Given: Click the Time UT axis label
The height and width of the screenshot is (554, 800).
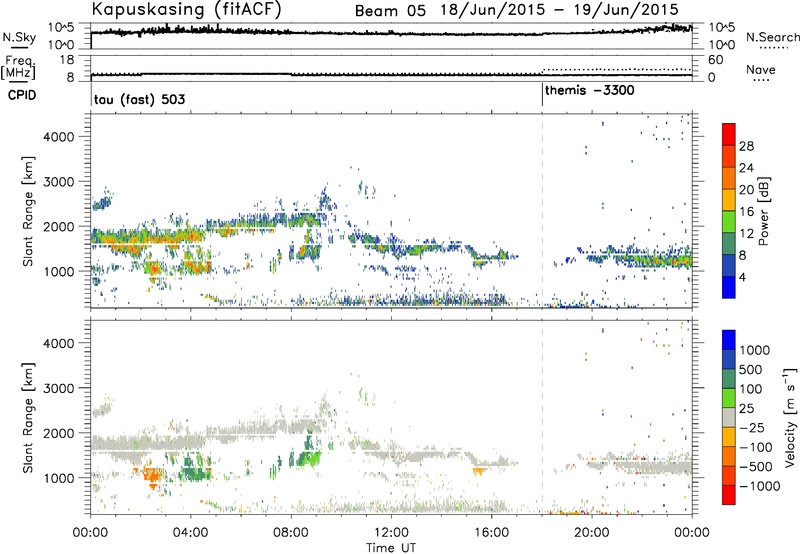Looking at the screenshot, I should pyautogui.click(x=391, y=548).
